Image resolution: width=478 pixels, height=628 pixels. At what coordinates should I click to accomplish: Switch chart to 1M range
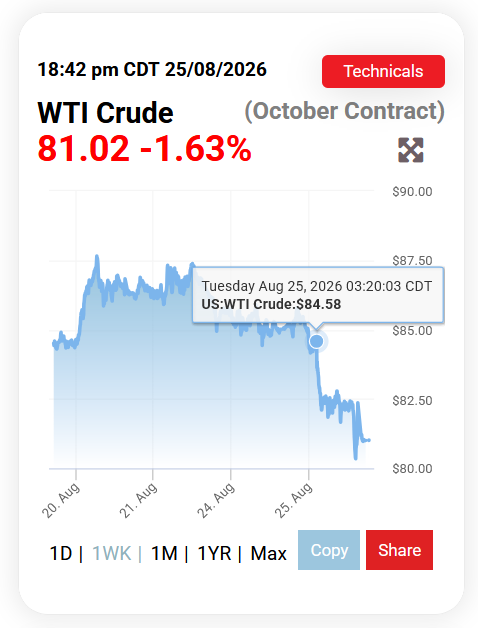click(164, 554)
